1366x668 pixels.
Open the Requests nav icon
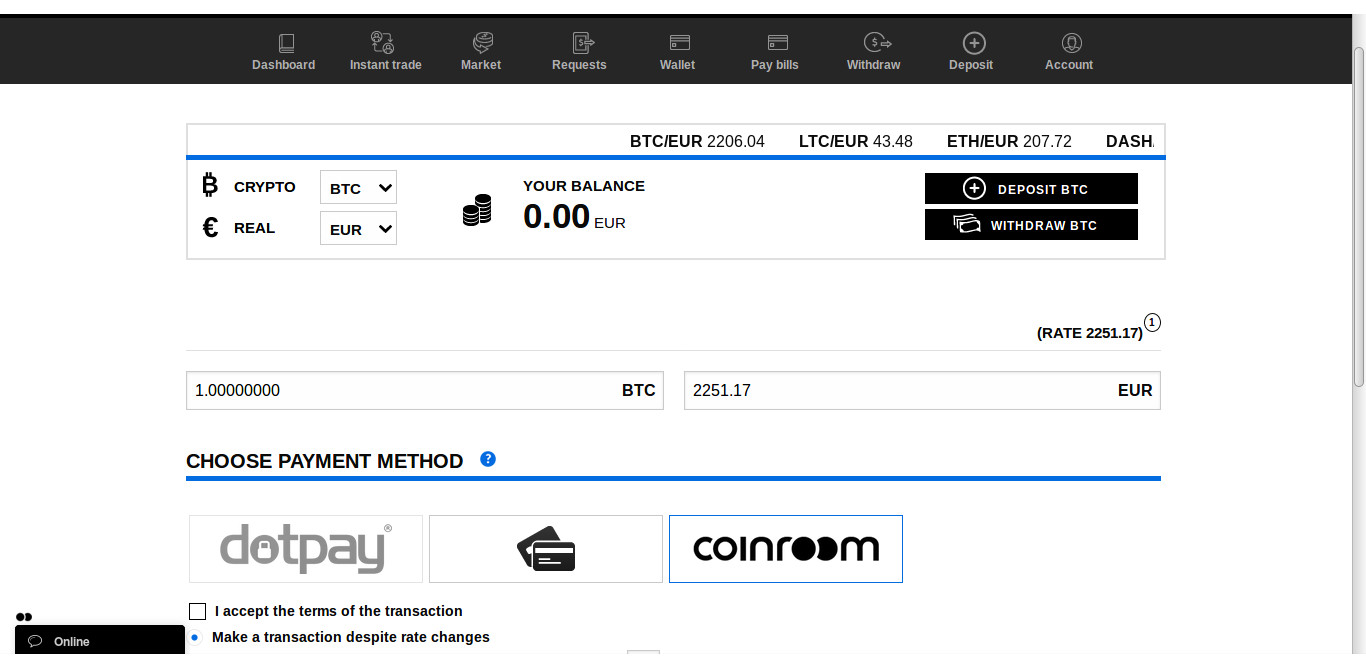(x=583, y=42)
